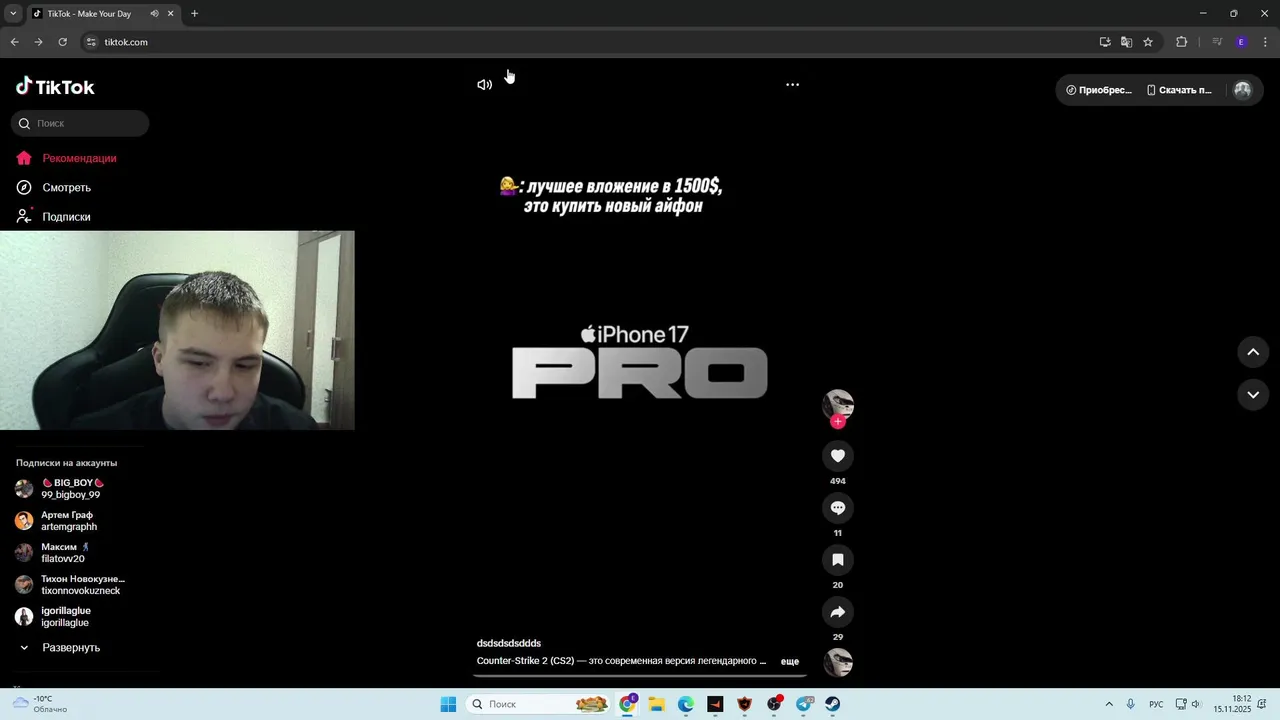The image size is (1280, 720).
Task: Go forward in the browser
Action: (x=38, y=42)
